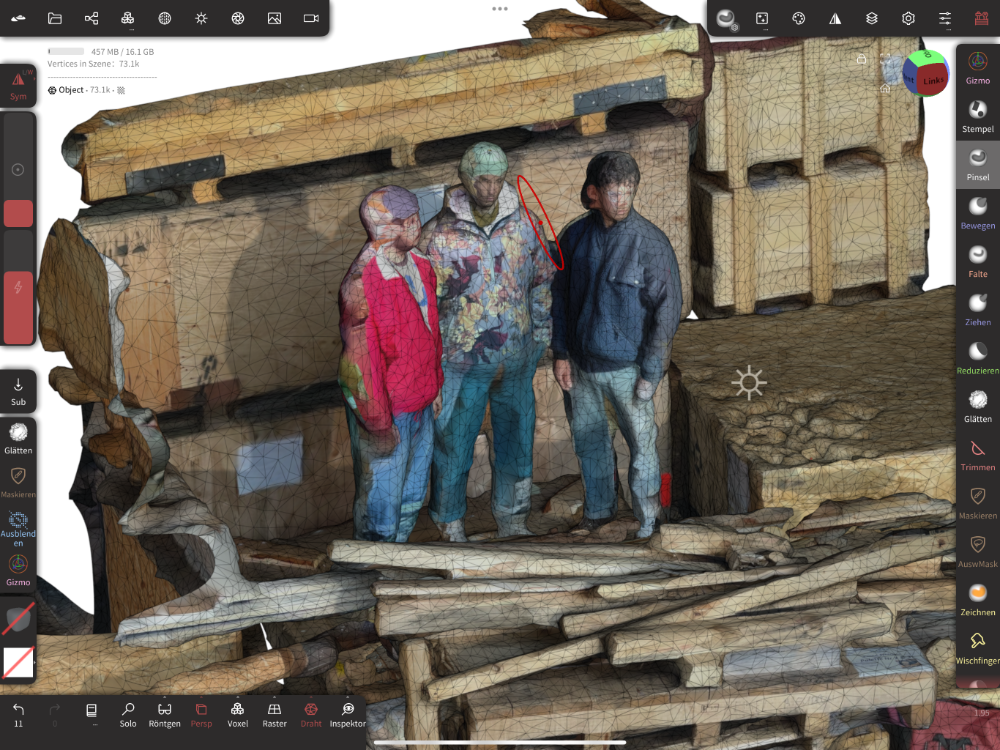Image resolution: width=1000 pixels, height=750 pixels.
Task: Click the Solo button
Action: click(128, 714)
